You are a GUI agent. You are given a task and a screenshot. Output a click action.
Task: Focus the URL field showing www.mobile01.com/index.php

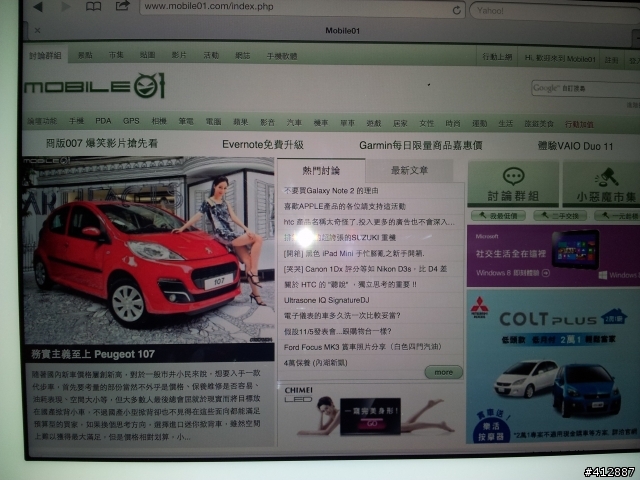coord(302,8)
